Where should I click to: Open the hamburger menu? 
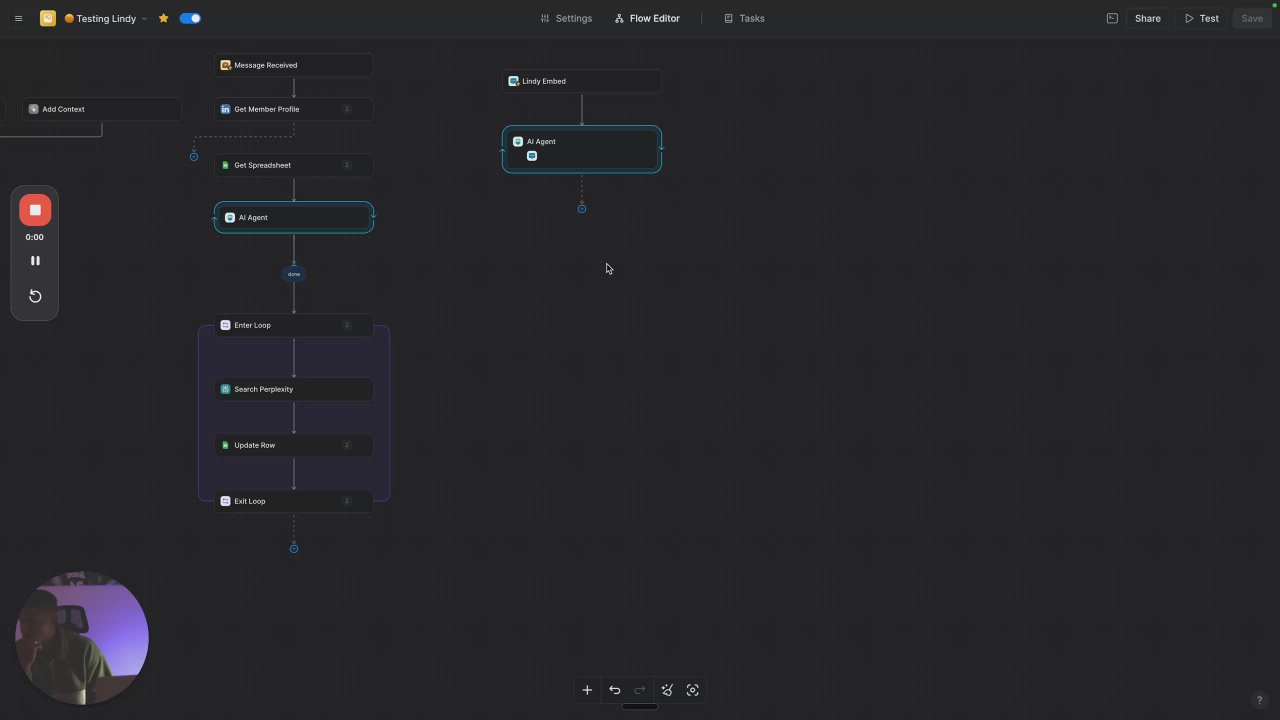pos(18,18)
